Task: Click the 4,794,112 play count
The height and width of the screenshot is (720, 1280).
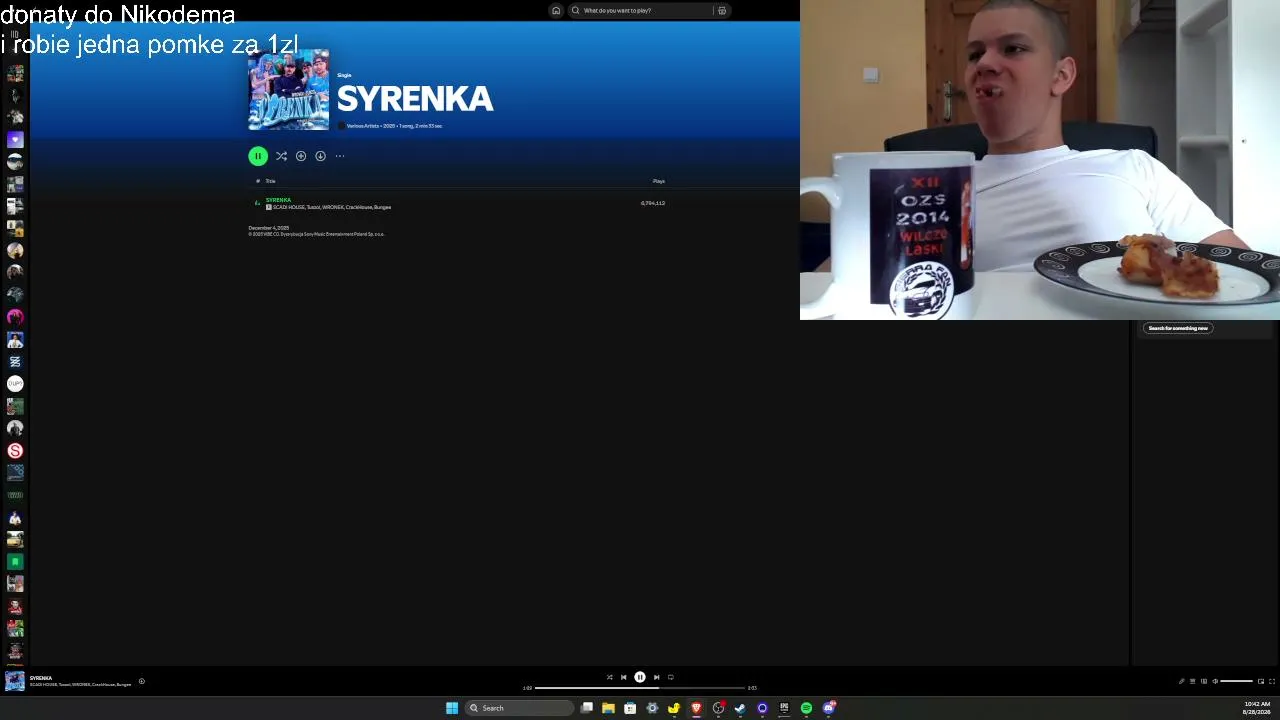Action: [653, 203]
